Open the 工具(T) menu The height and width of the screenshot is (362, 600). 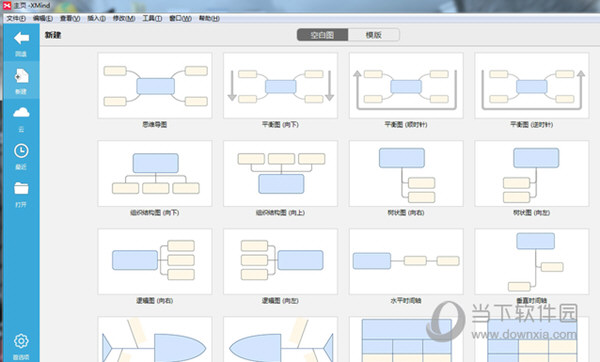152,18
